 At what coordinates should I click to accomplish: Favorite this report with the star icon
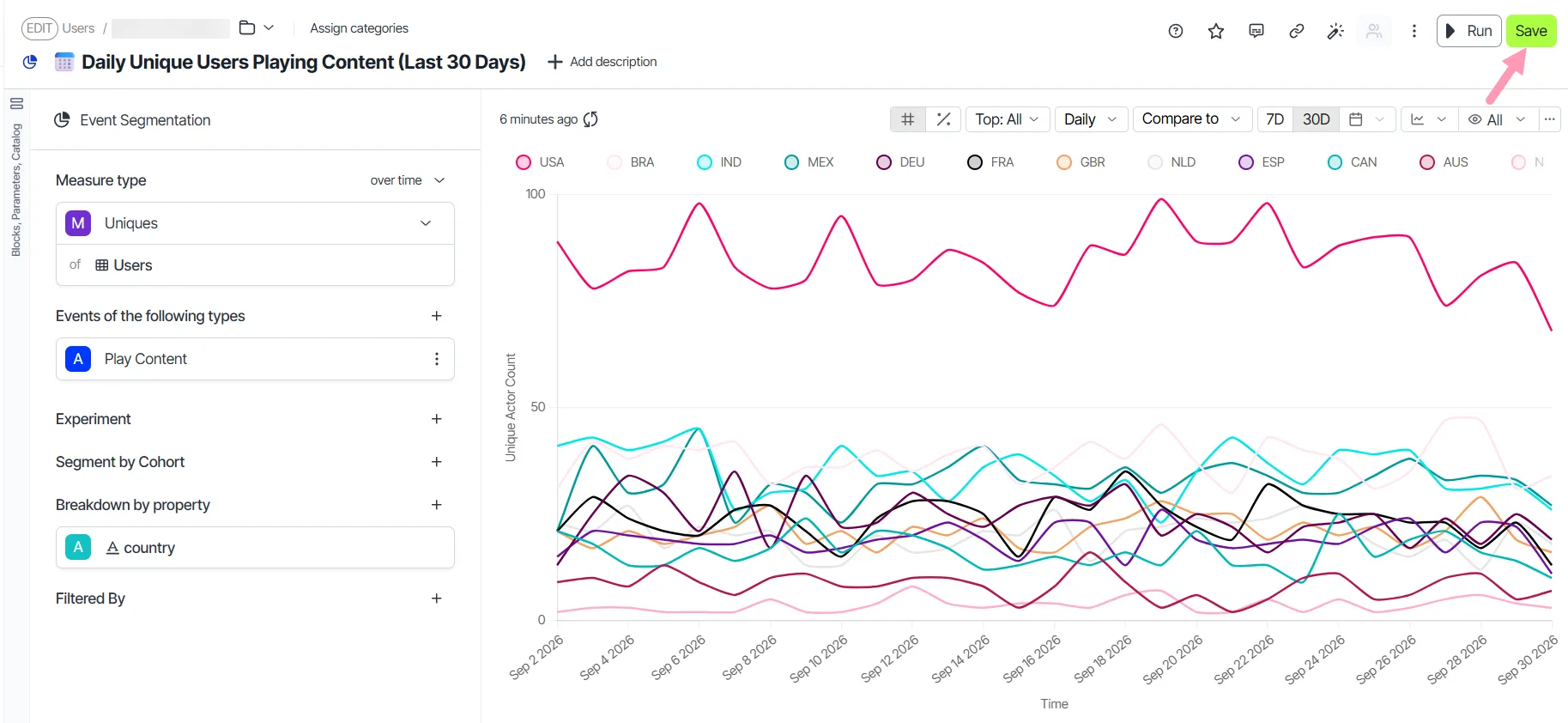1216,31
